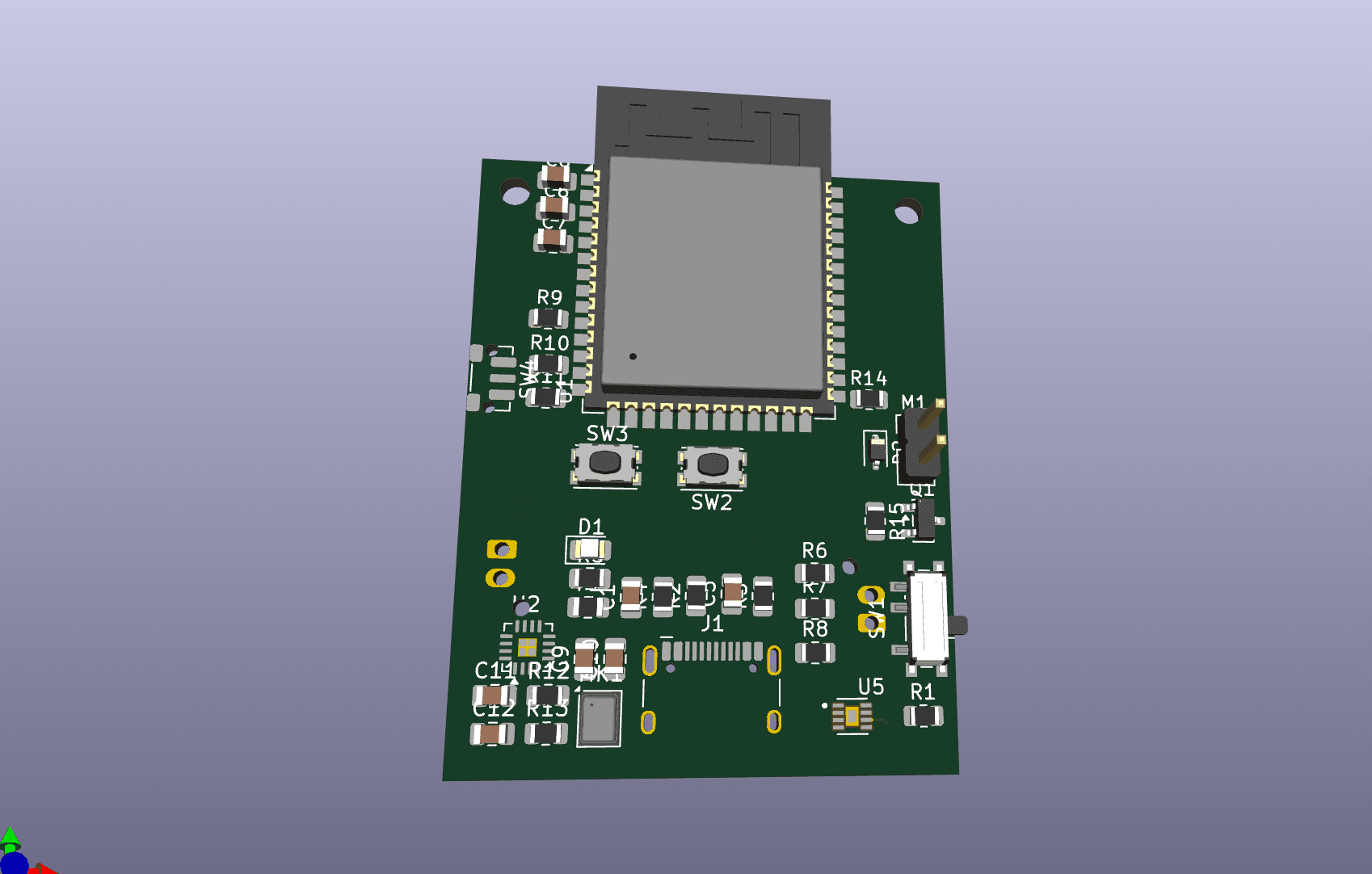The height and width of the screenshot is (874, 1372).
Task: Click the green Y-axis arrow of gizmo
Action: pyautogui.click(x=10, y=838)
